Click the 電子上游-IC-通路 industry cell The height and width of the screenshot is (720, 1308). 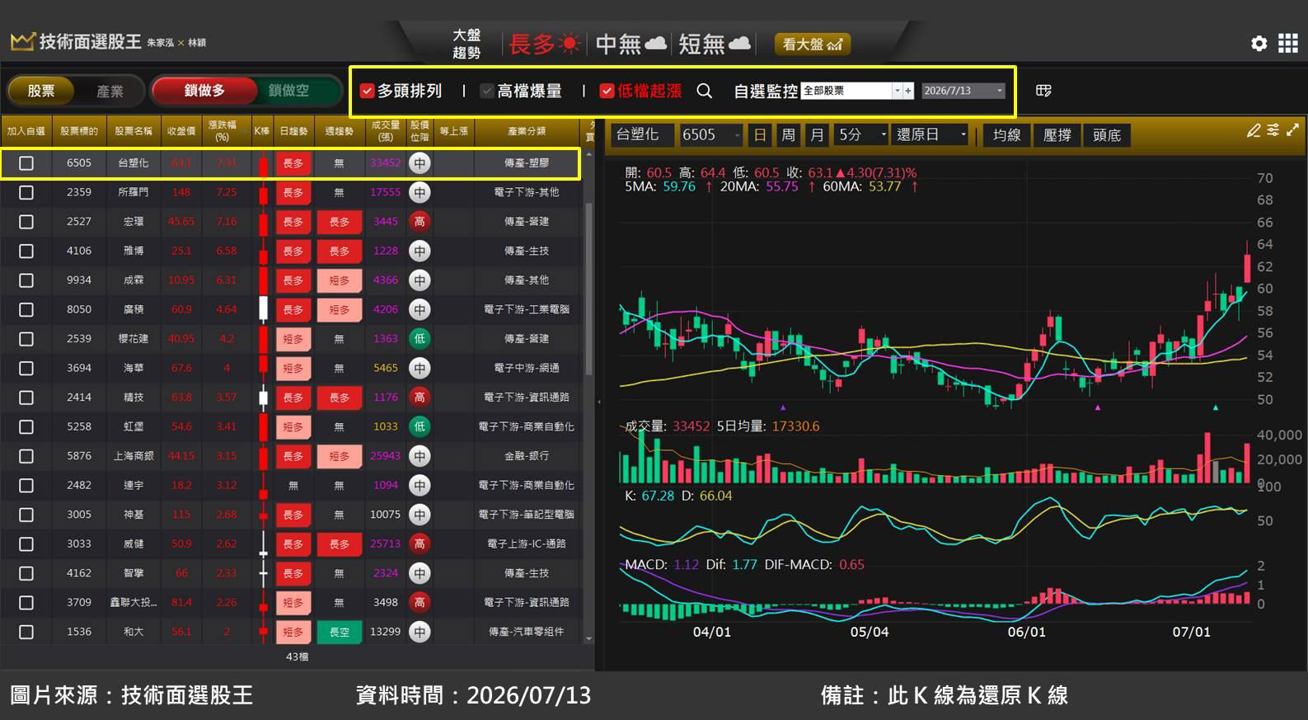[526, 544]
